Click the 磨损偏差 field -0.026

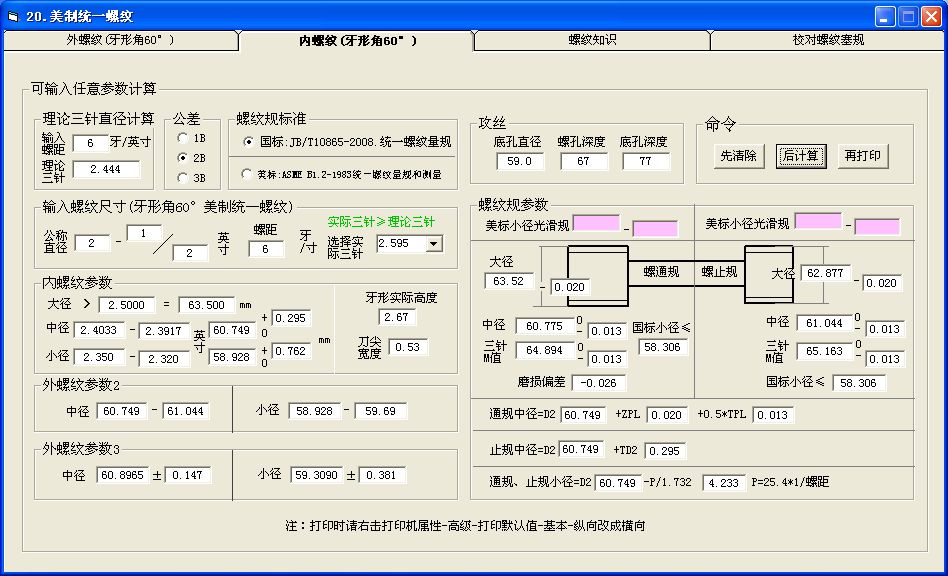click(599, 383)
